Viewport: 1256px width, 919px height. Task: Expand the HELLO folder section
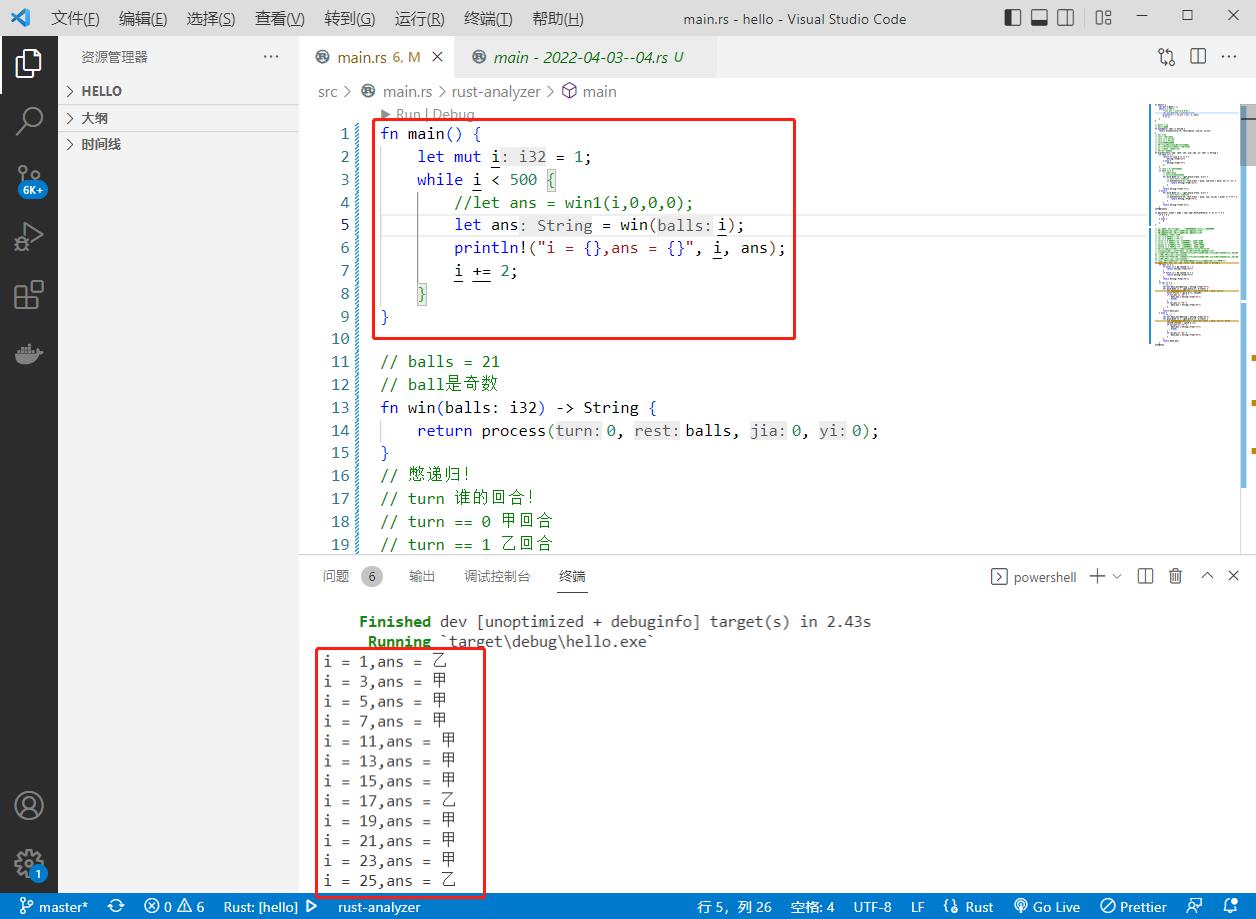tap(179, 91)
